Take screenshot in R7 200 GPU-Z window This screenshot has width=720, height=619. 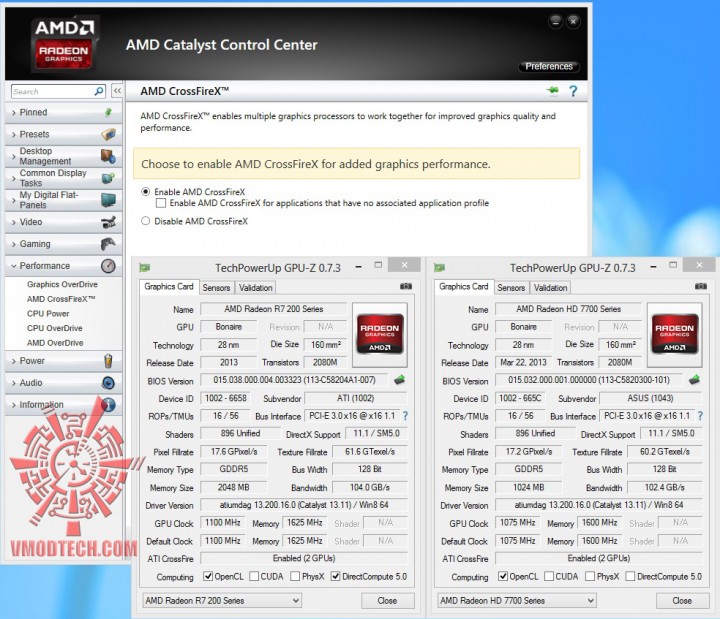pos(406,287)
